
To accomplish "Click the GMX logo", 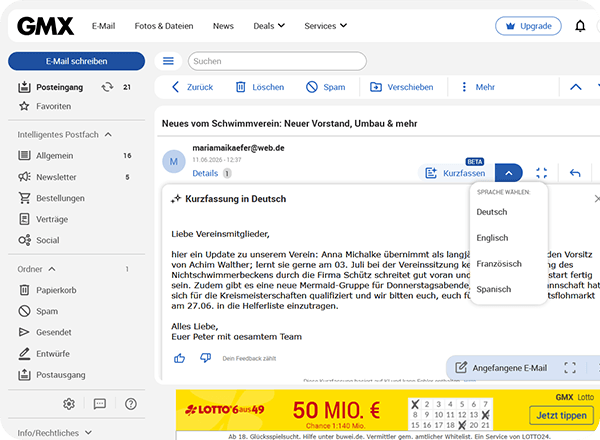I will coord(45,26).
